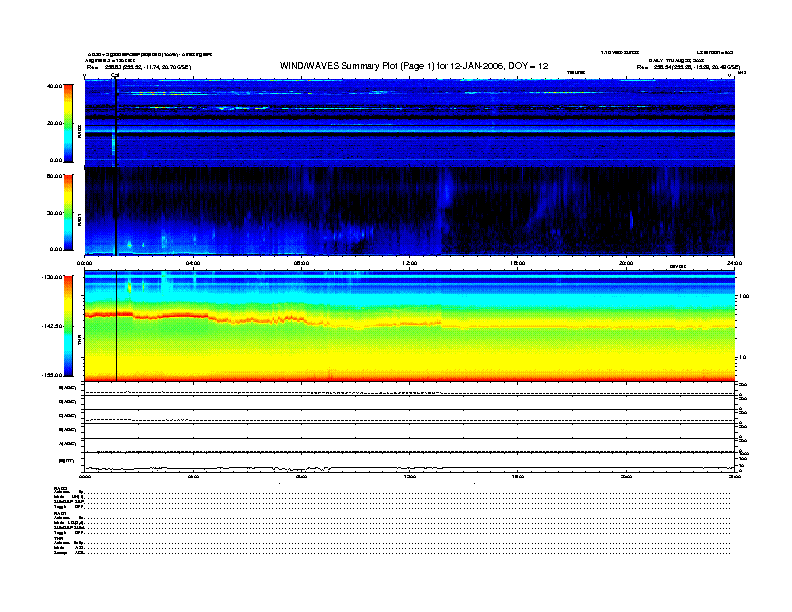This screenshot has height=612, width=792.
Task: Click the RAD1 rainbow color scale bar
Action: pyautogui.click(x=68, y=213)
